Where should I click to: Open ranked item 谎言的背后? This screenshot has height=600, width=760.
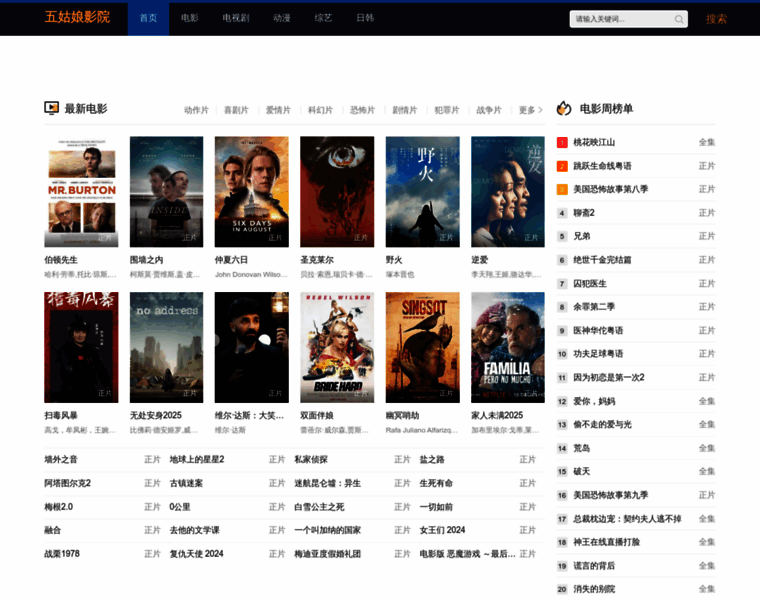tap(594, 566)
